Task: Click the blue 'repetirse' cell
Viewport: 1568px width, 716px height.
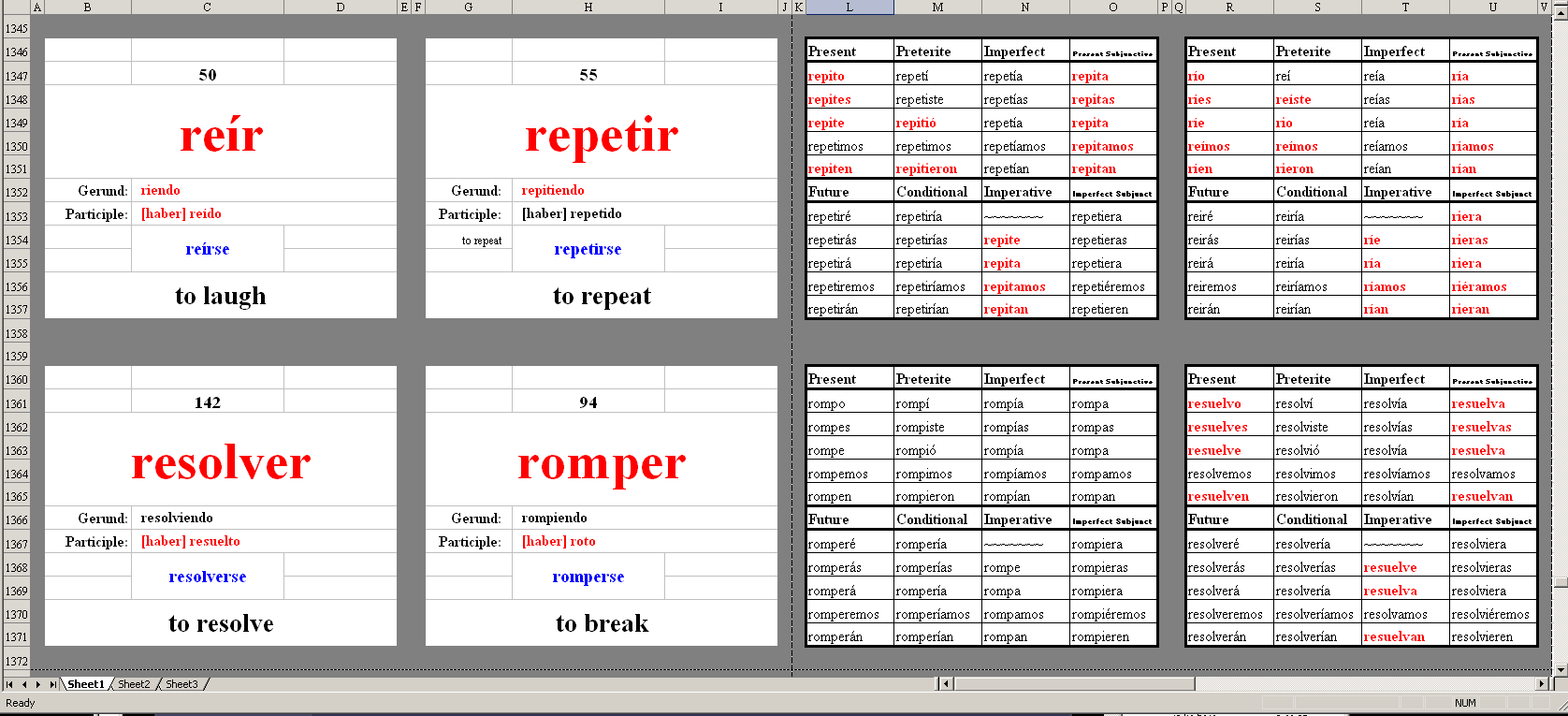Action: pyautogui.click(x=588, y=249)
